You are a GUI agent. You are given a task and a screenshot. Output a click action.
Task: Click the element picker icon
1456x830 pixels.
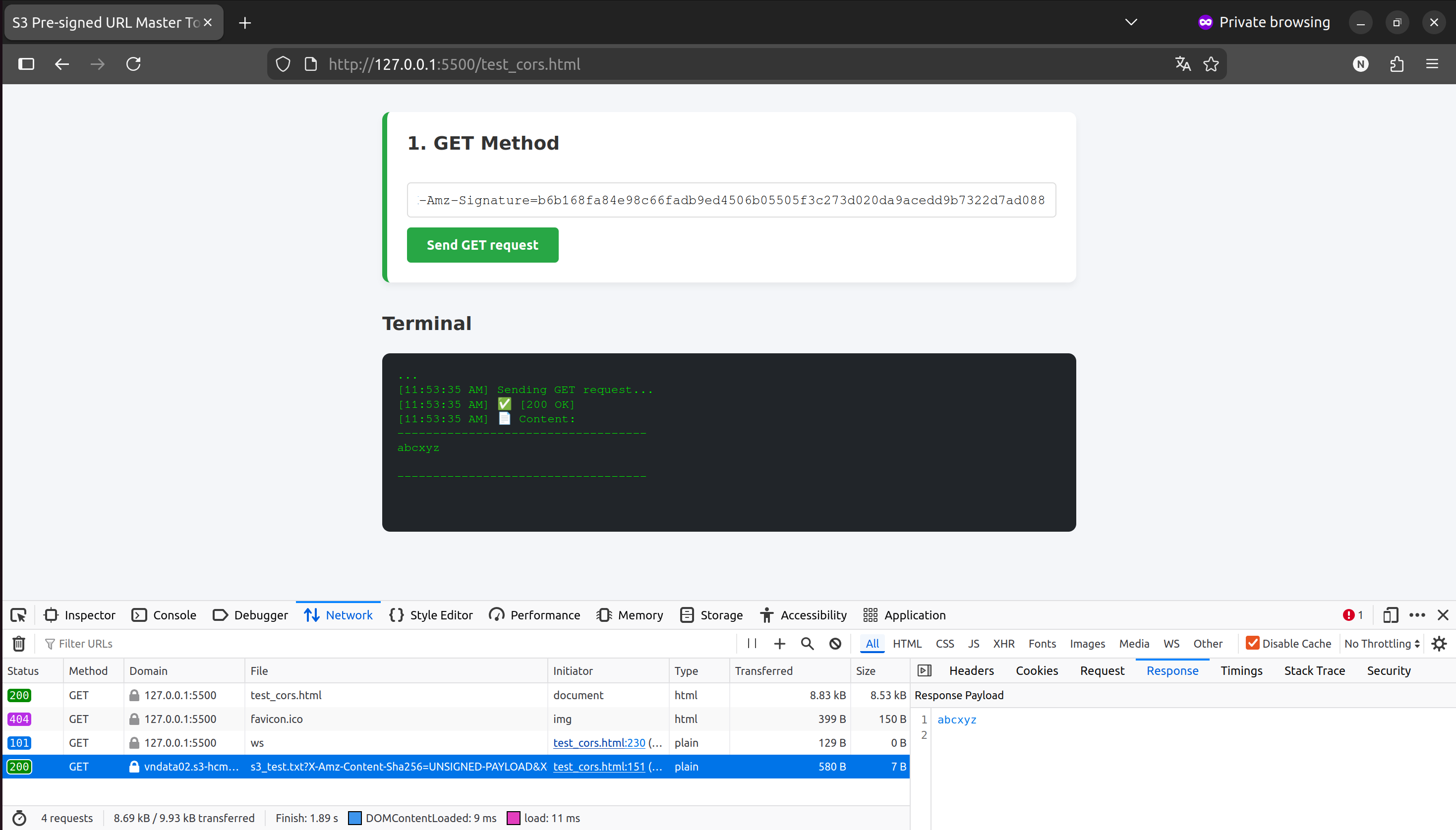tap(18, 615)
